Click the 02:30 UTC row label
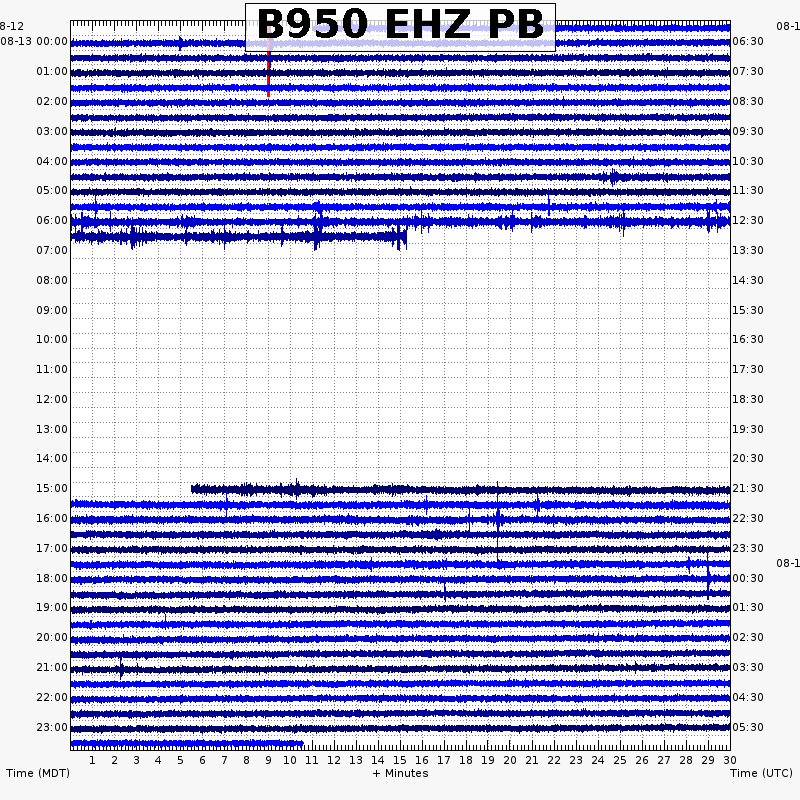This screenshot has width=800, height=800. tap(748, 638)
